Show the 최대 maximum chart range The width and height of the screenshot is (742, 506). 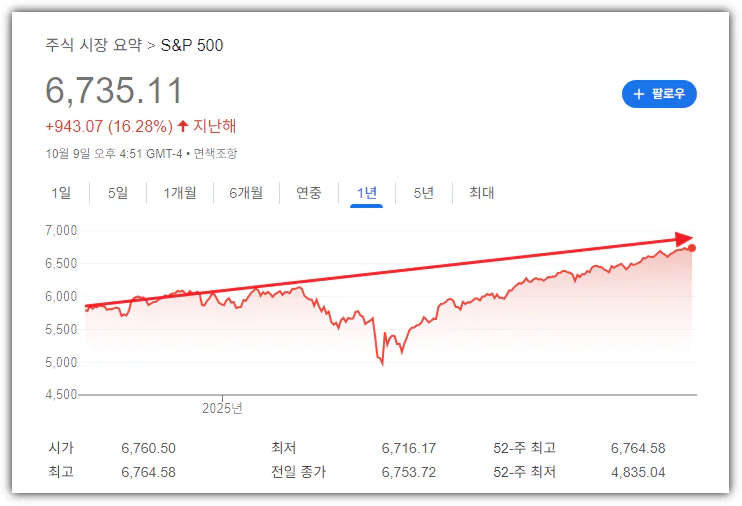click(481, 193)
